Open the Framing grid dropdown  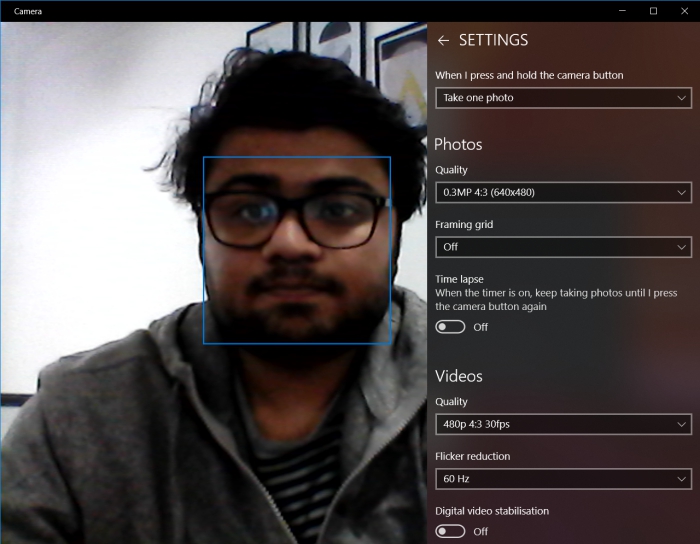[x=563, y=247]
